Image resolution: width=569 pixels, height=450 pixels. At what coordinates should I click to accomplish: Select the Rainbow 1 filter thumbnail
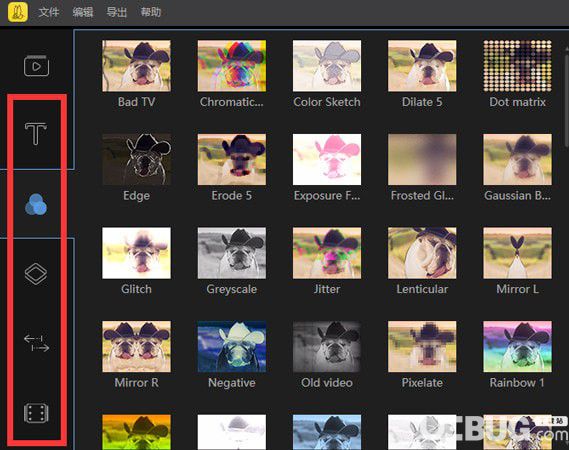pyautogui.click(x=517, y=347)
